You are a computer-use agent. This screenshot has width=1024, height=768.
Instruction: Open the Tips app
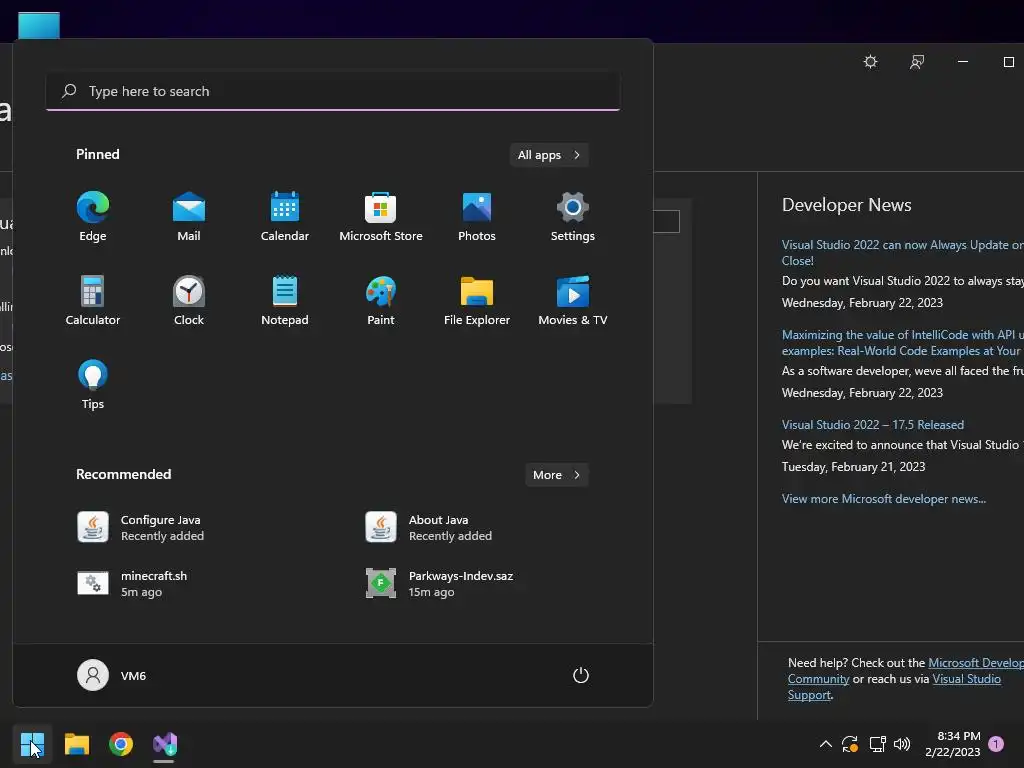(x=93, y=385)
